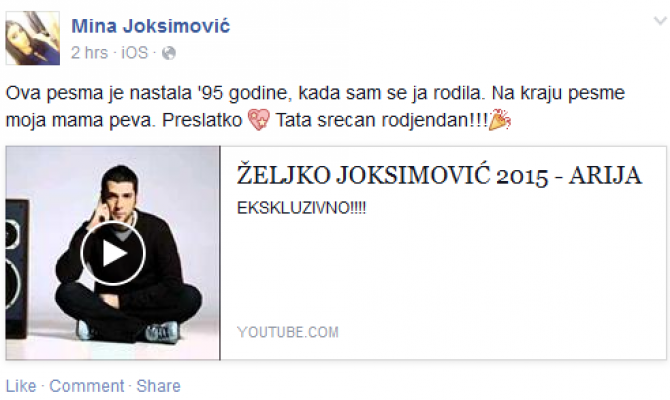The width and height of the screenshot is (670, 400).
Task: Expand the post options chevron
Action: pos(660,21)
